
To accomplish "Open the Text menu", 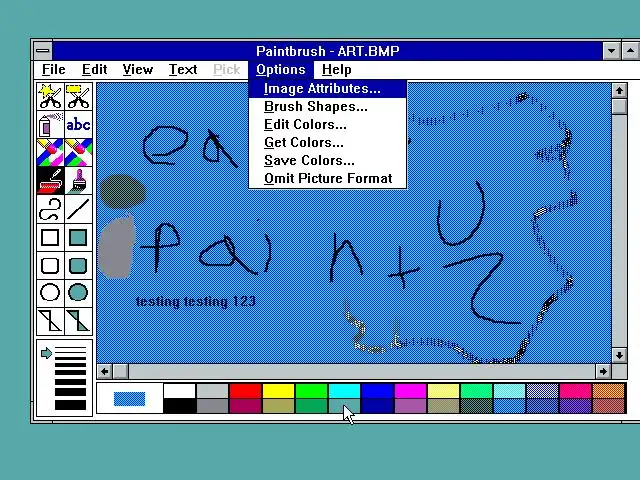I will [183, 69].
